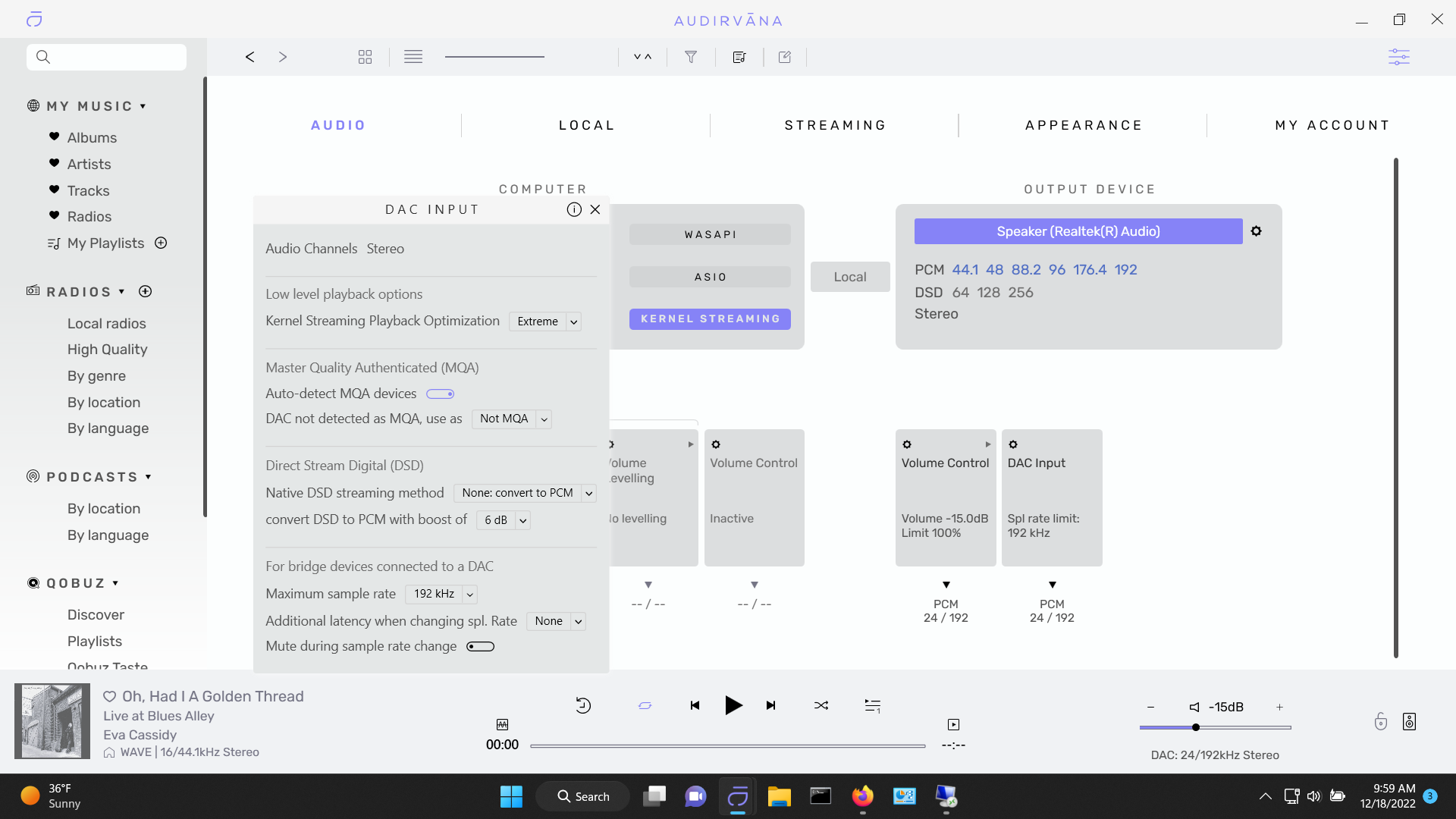1456x819 pixels.
Task: Open Kernel Streaming Playback Optimization dropdown
Action: click(544, 322)
